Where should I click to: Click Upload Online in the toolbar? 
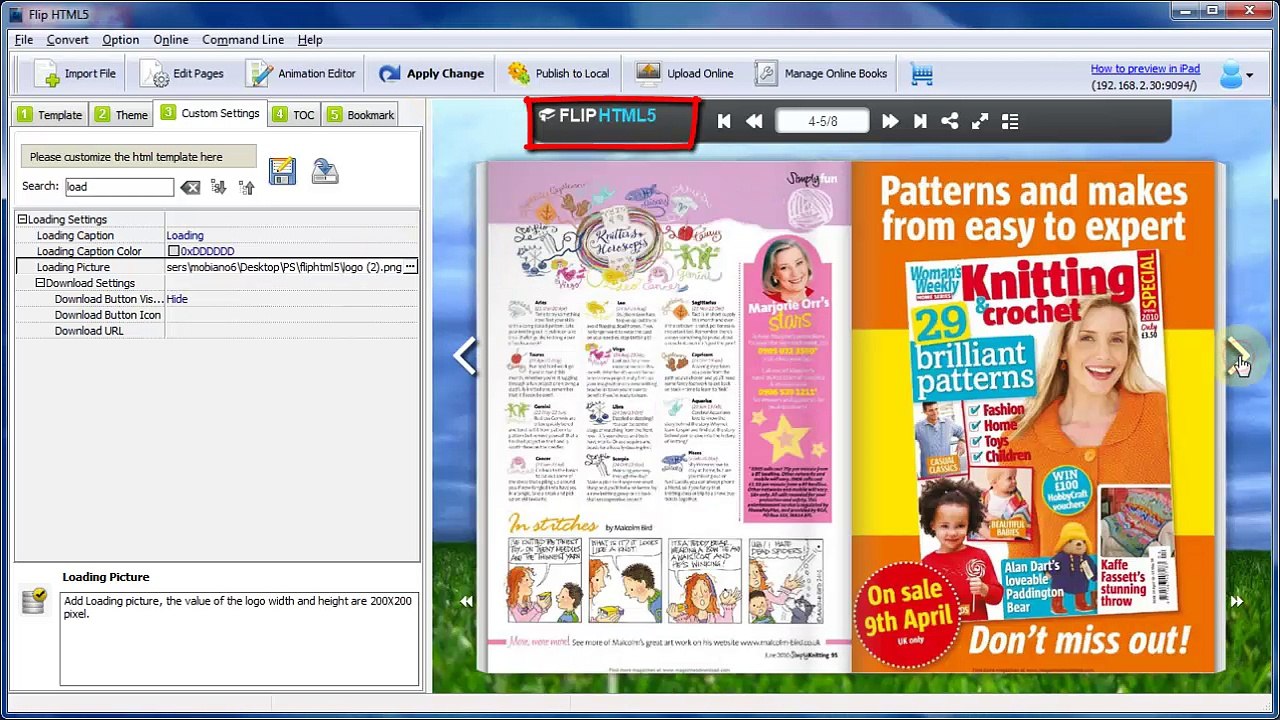(685, 74)
